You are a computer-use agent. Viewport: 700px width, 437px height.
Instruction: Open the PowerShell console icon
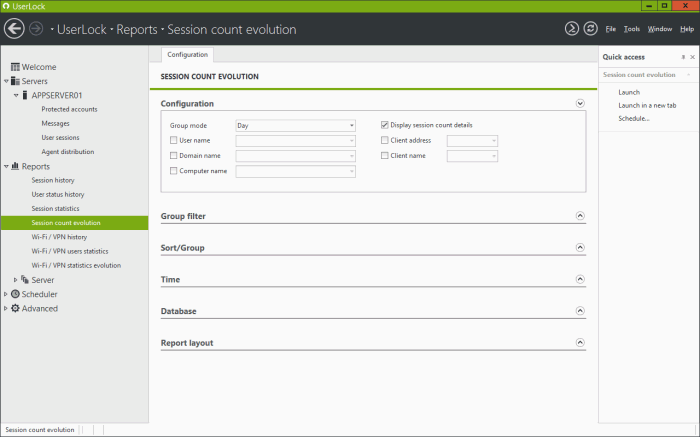pos(571,29)
